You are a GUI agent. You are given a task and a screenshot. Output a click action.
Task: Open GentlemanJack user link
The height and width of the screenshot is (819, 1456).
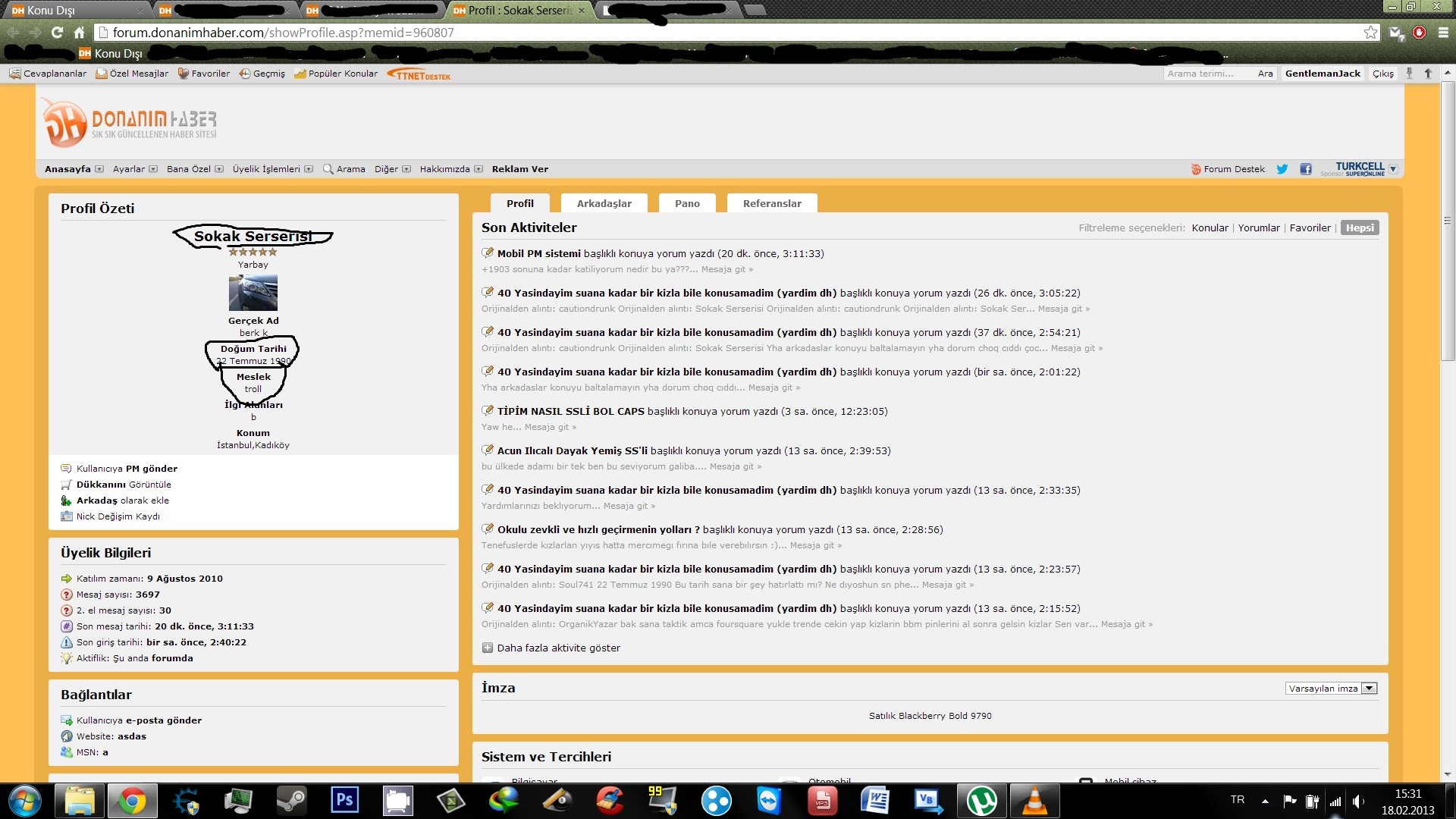point(1323,74)
